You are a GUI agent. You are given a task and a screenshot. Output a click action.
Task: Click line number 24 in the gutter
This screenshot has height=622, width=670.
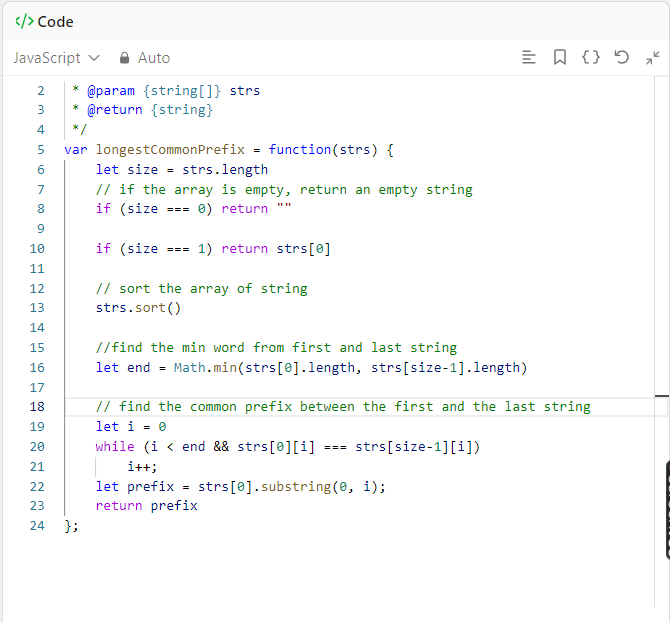[x=37, y=525]
